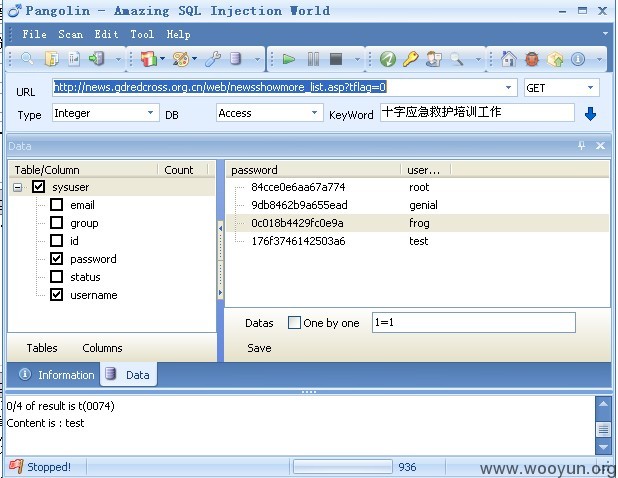Open the URL history dropdown arrow
The width and height of the screenshot is (618, 478).
click(x=509, y=87)
